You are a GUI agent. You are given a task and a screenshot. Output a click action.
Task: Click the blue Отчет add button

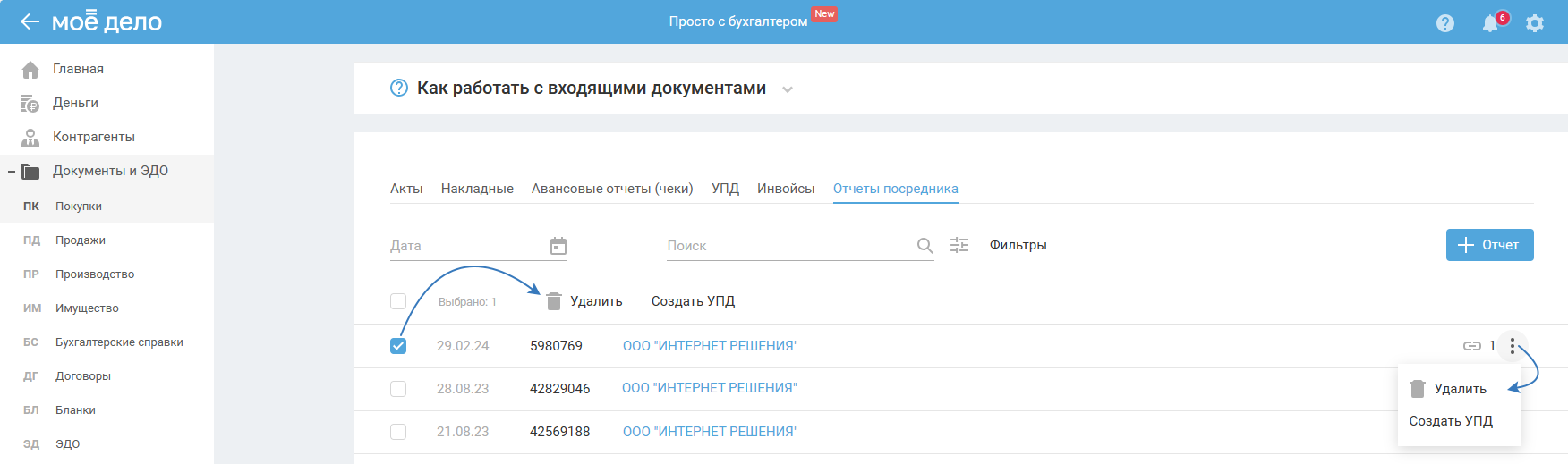(1489, 245)
